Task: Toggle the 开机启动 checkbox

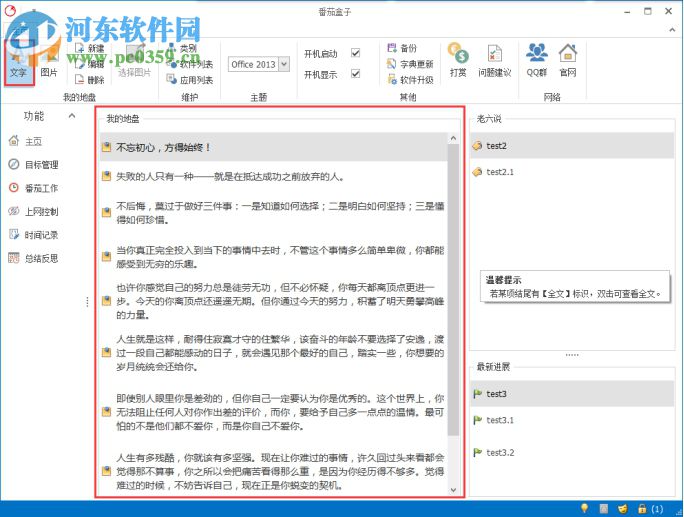Action: 356,53
